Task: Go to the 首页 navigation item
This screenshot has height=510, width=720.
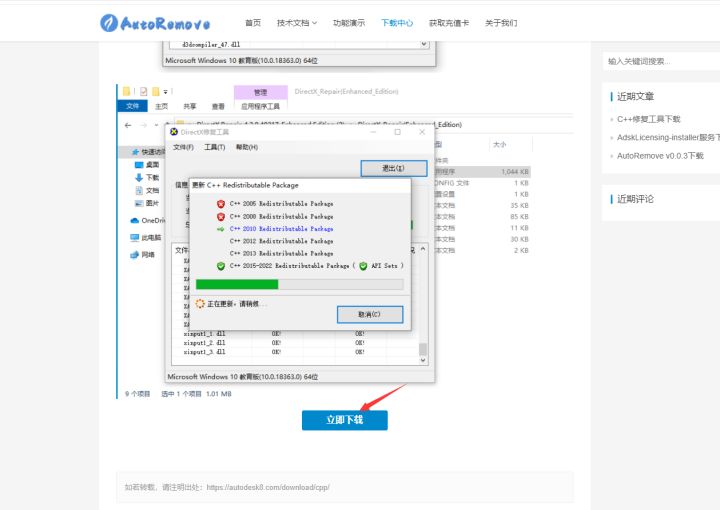Action: click(x=253, y=22)
